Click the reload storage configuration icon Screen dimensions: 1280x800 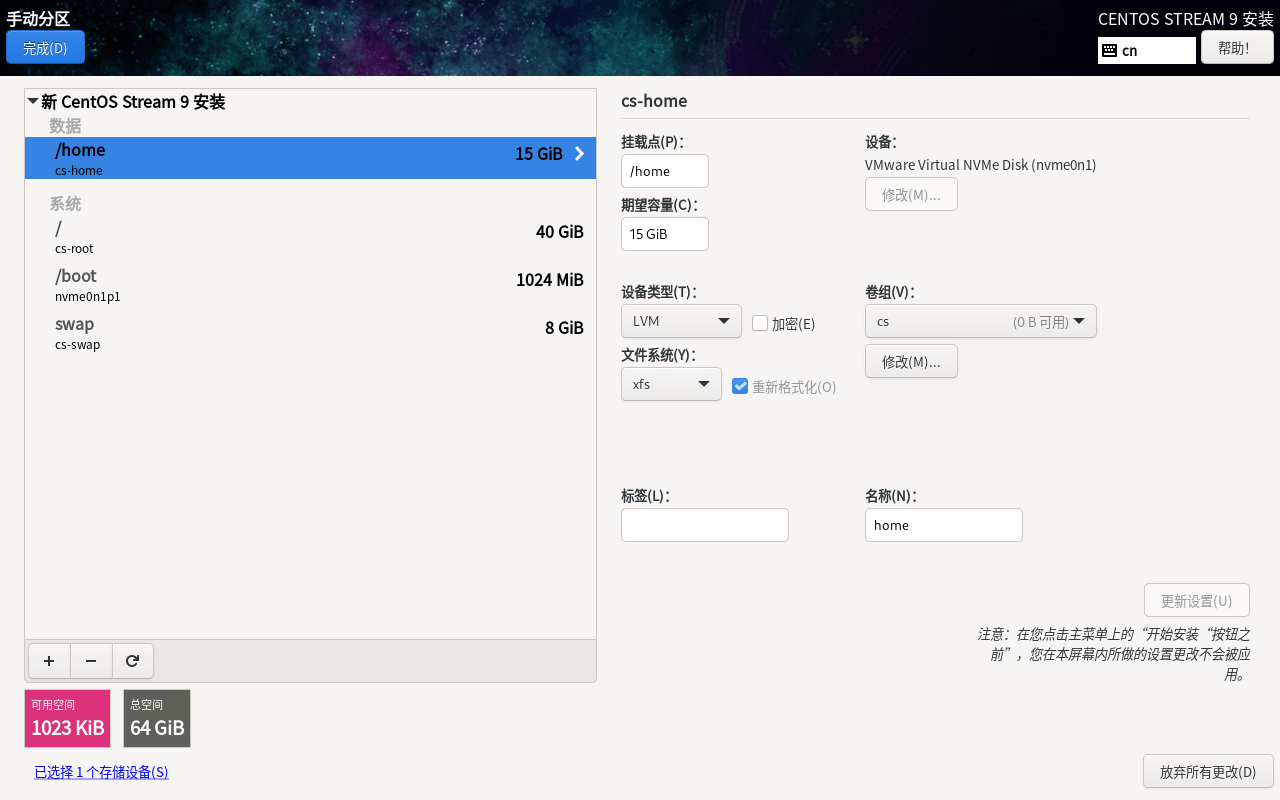pos(132,661)
